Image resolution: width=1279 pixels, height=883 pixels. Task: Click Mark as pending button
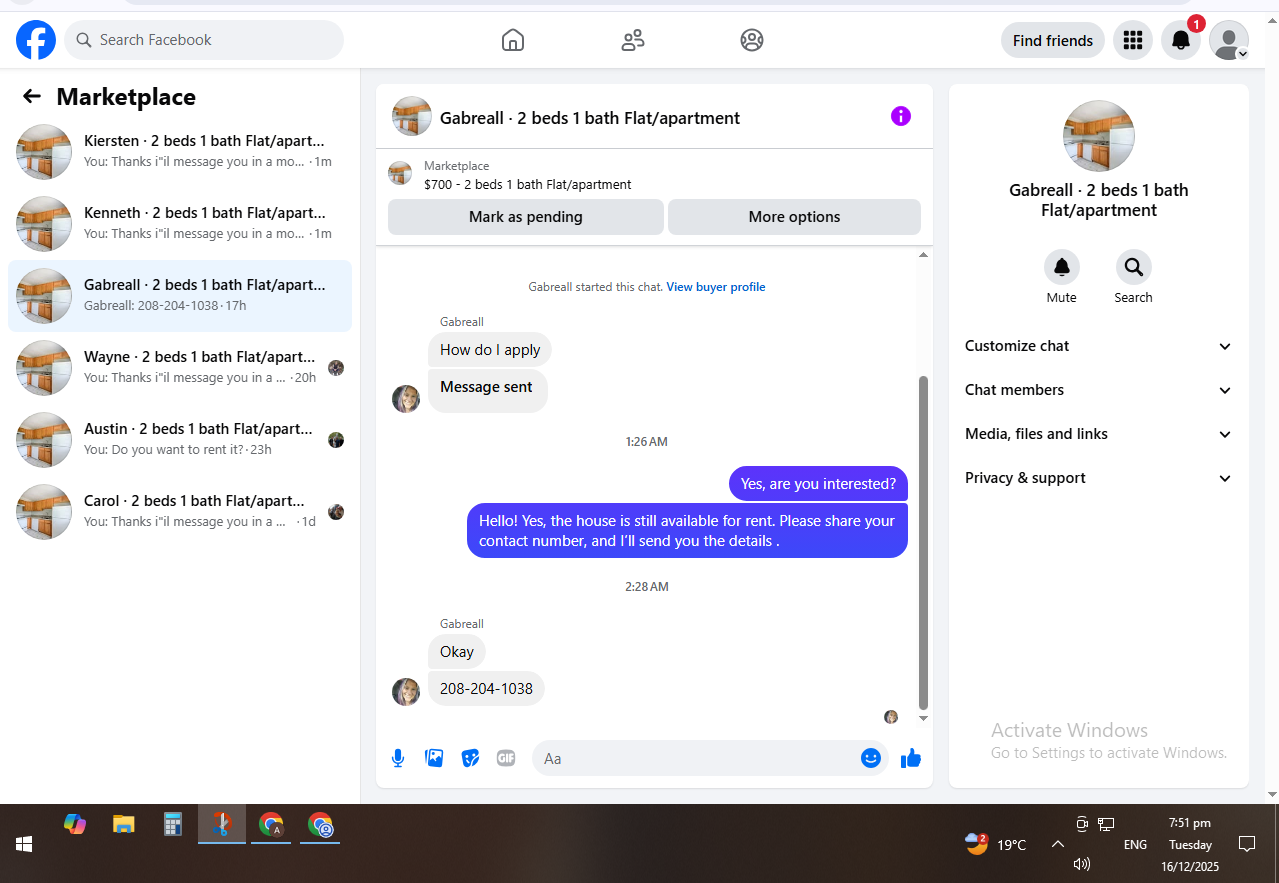pyautogui.click(x=525, y=217)
